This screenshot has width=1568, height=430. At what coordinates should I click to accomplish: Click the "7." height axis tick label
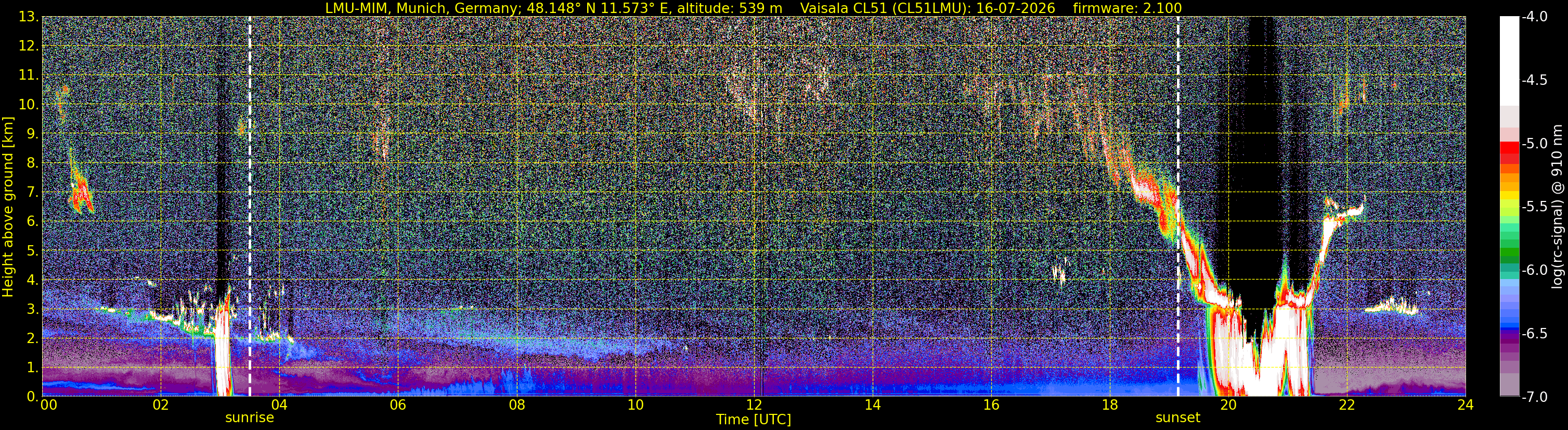pos(33,193)
